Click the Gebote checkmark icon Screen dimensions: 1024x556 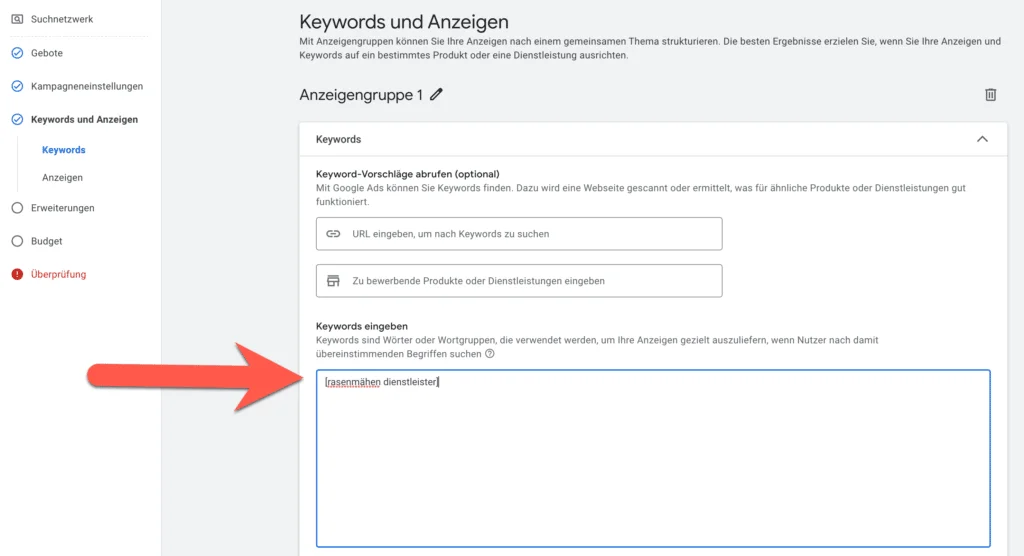17,53
